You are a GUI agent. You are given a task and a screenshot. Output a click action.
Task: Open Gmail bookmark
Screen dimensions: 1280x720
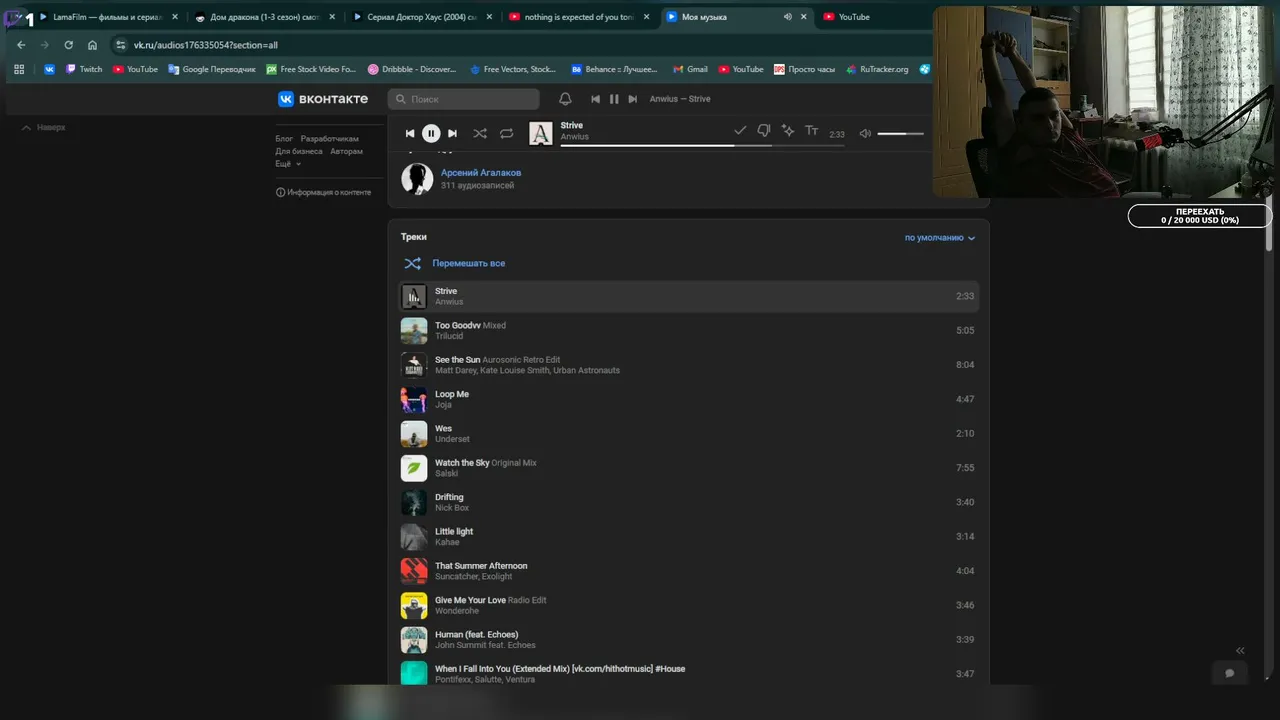[x=690, y=69]
